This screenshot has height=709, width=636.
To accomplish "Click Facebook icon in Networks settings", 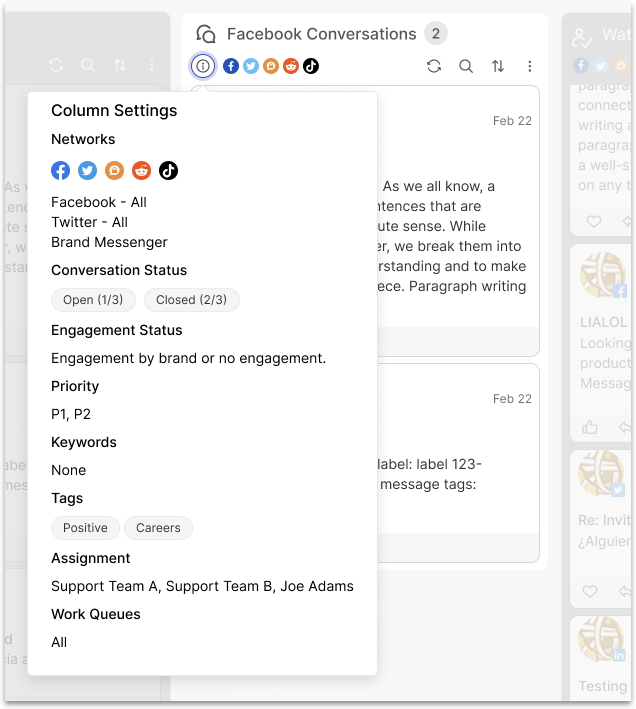I will pos(61,170).
